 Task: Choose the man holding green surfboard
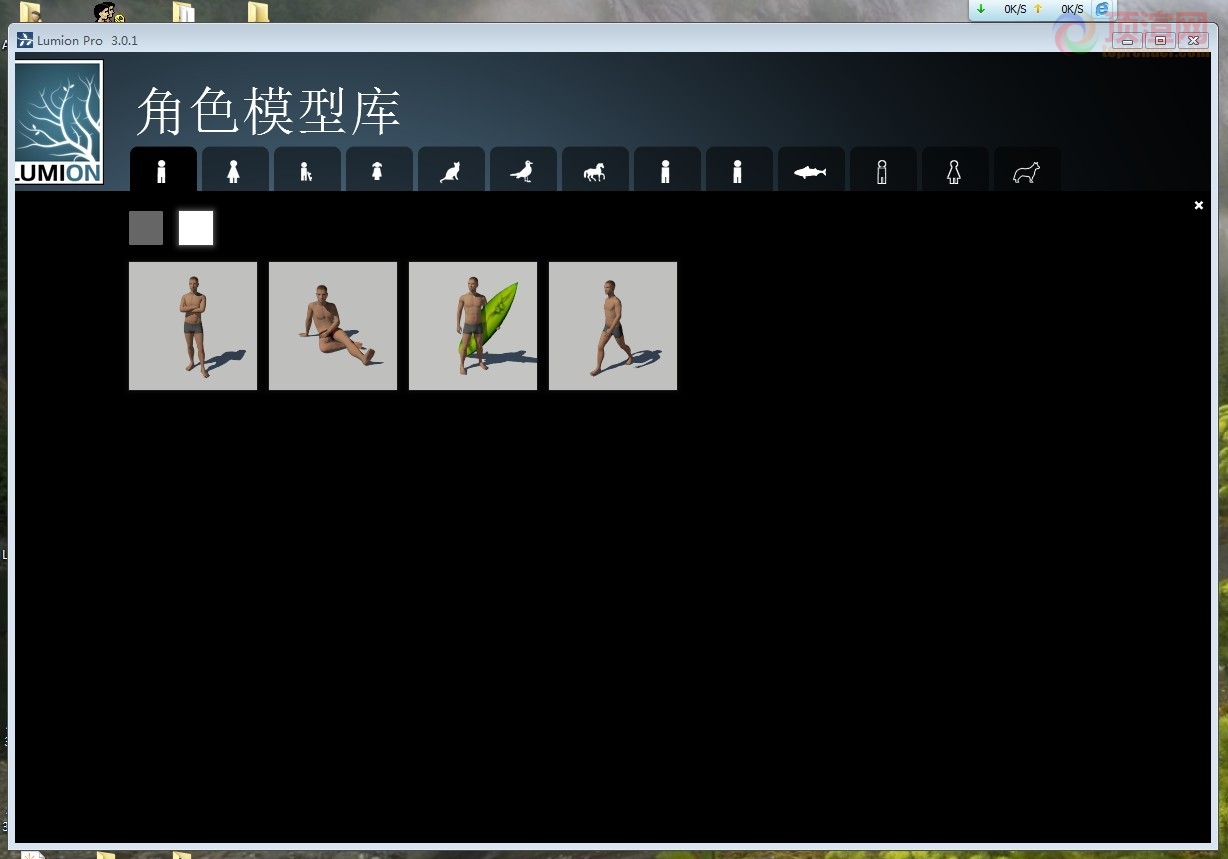point(473,326)
